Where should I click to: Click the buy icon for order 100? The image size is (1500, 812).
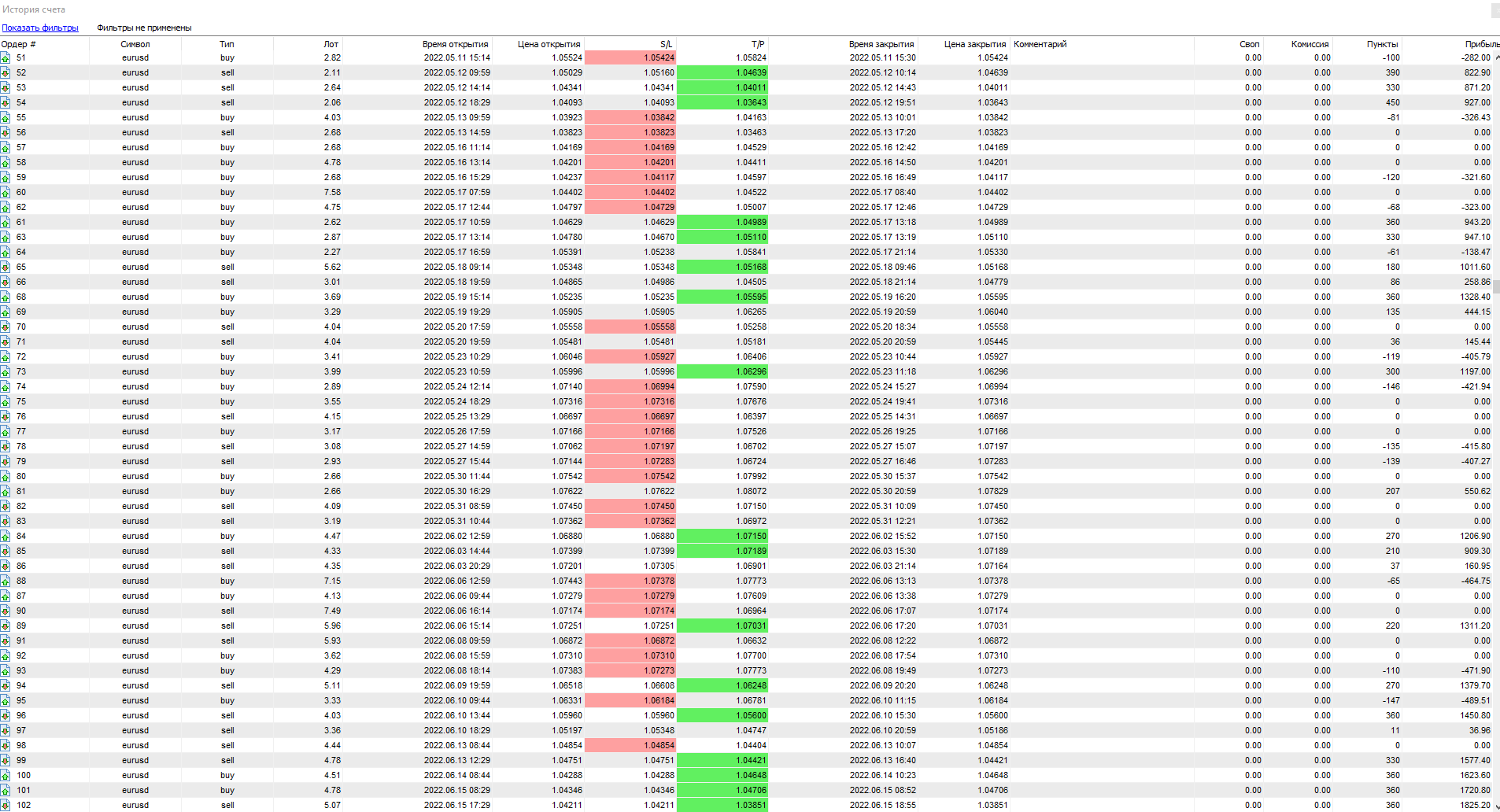pos(6,775)
